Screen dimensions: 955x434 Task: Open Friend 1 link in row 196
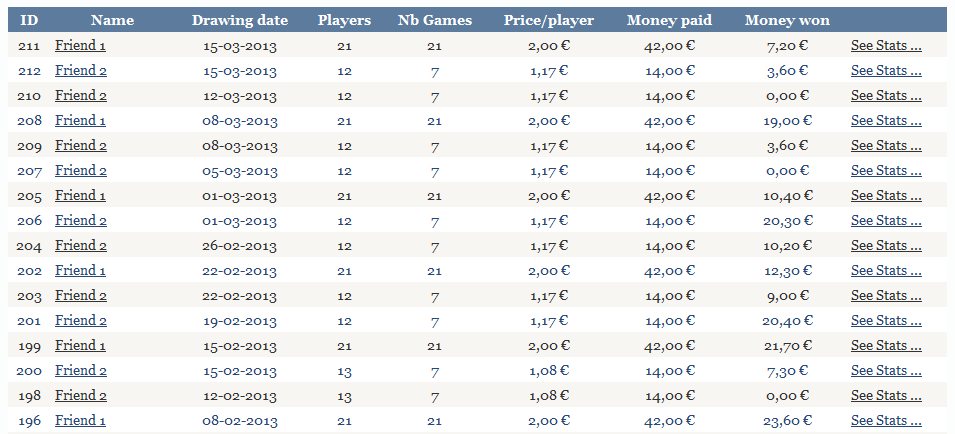tap(80, 420)
